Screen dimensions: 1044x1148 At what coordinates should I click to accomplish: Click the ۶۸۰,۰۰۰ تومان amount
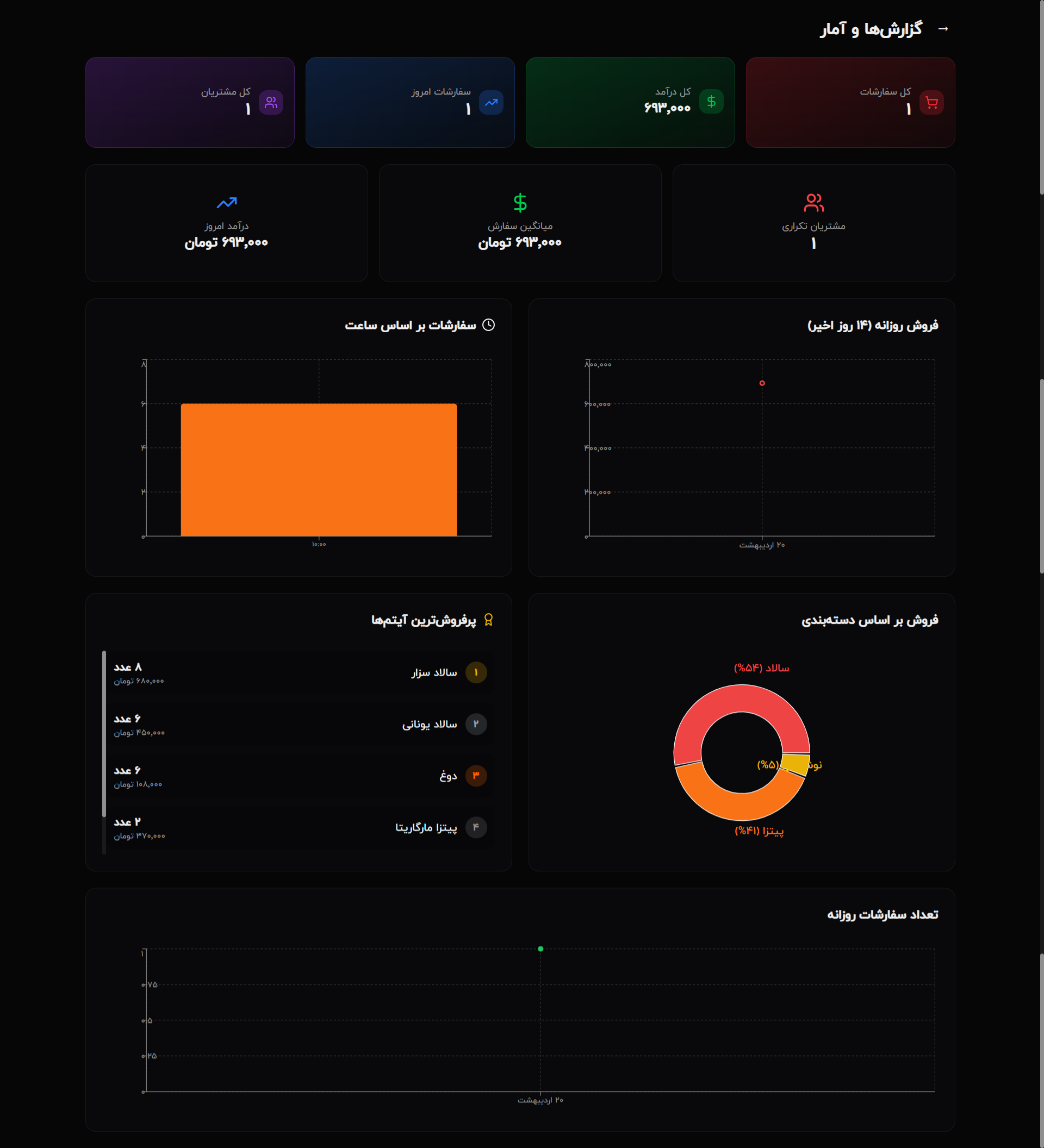139,681
